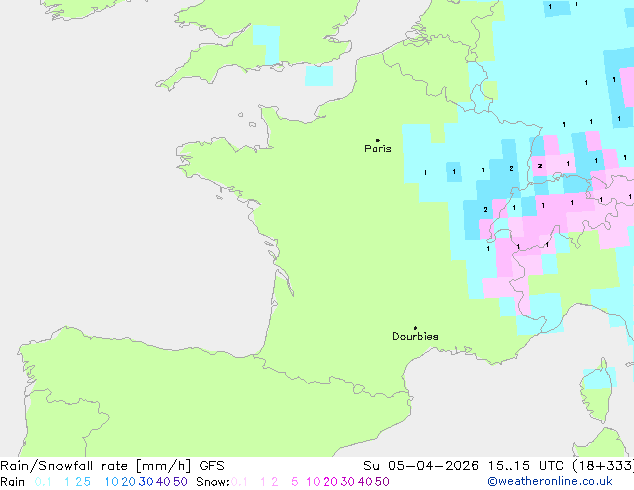Select the Snow legend 0.1 value

point(239,482)
